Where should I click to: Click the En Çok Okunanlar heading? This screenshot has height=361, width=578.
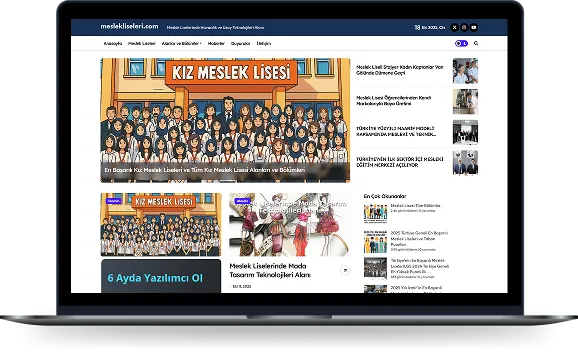[x=385, y=196]
